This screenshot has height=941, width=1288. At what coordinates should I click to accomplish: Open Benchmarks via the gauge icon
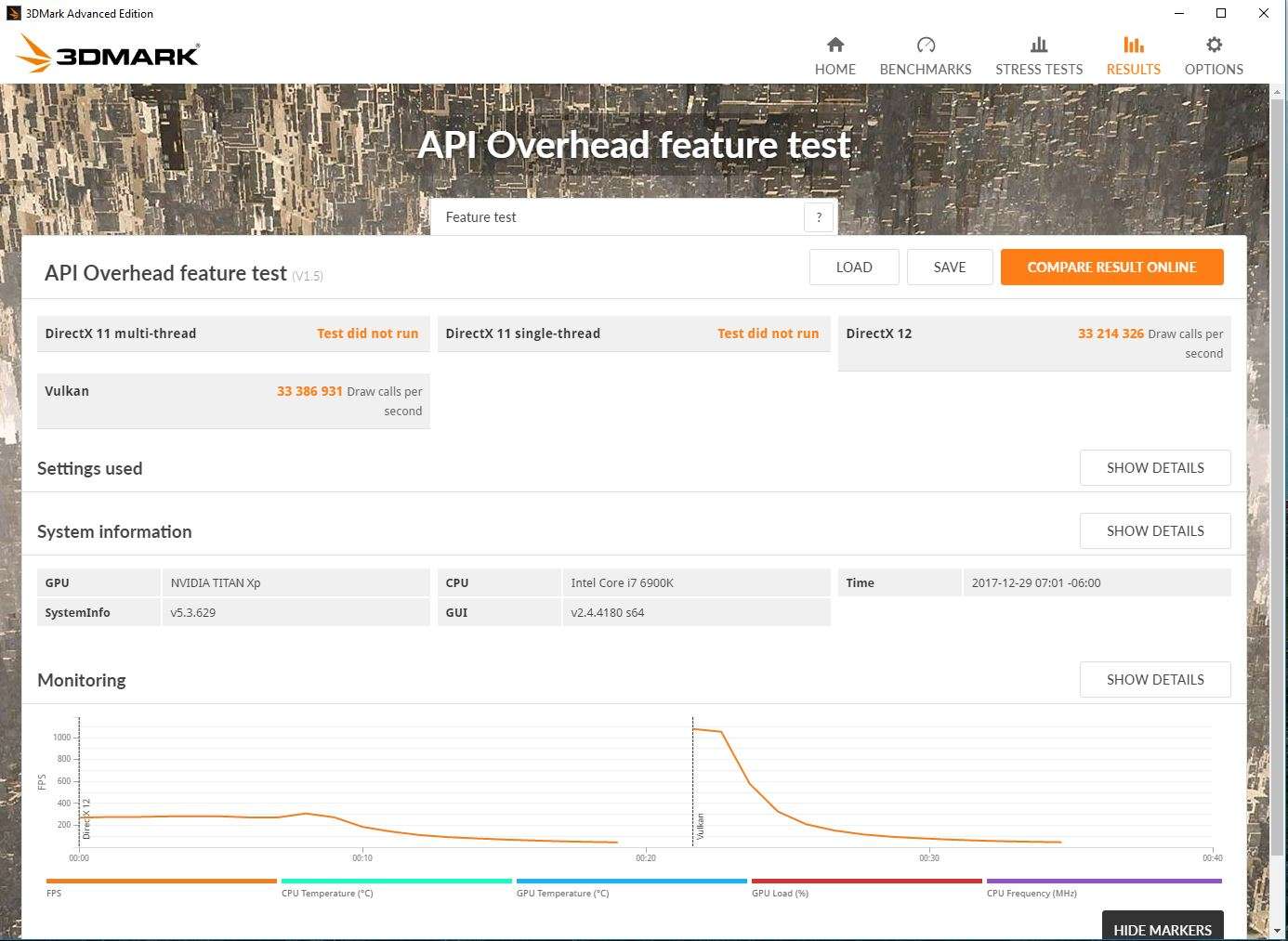pyautogui.click(x=926, y=45)
